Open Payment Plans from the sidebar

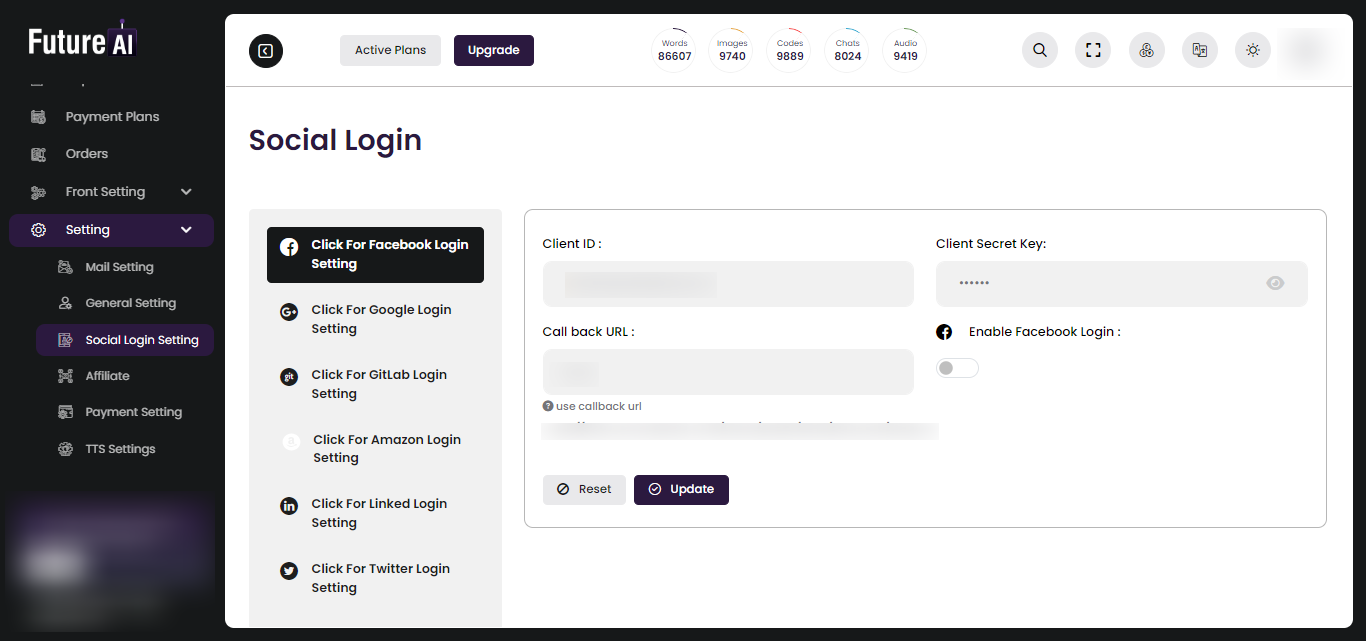(x=111, y=116)
